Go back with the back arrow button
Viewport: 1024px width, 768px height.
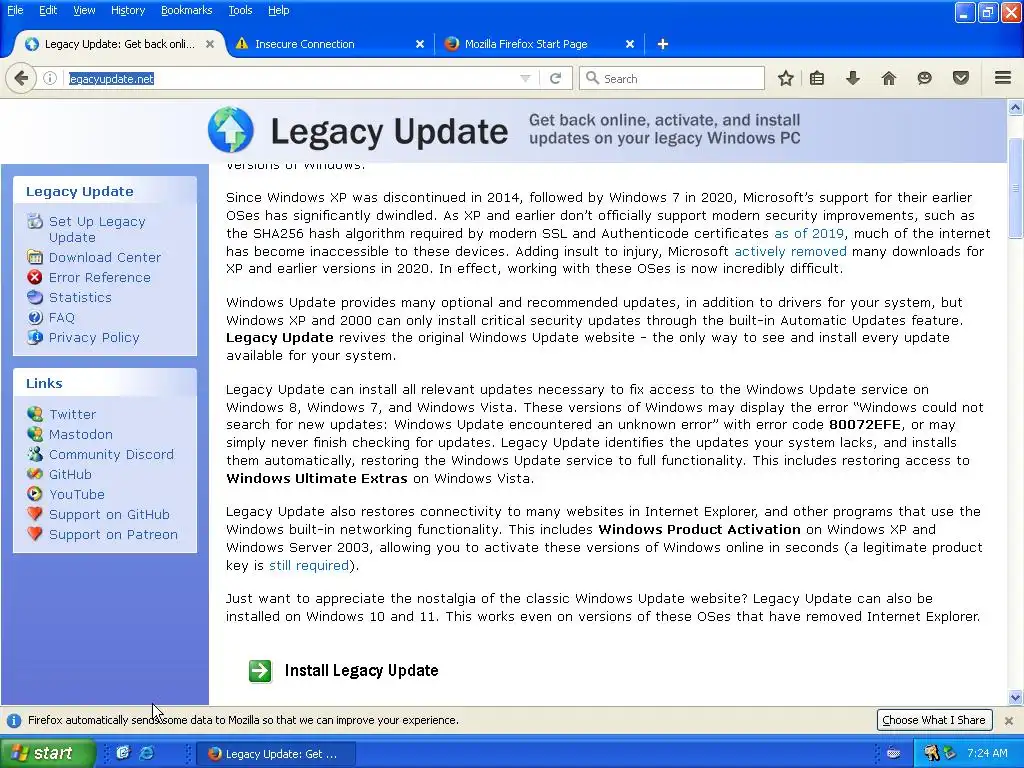[x=21, y=78]
